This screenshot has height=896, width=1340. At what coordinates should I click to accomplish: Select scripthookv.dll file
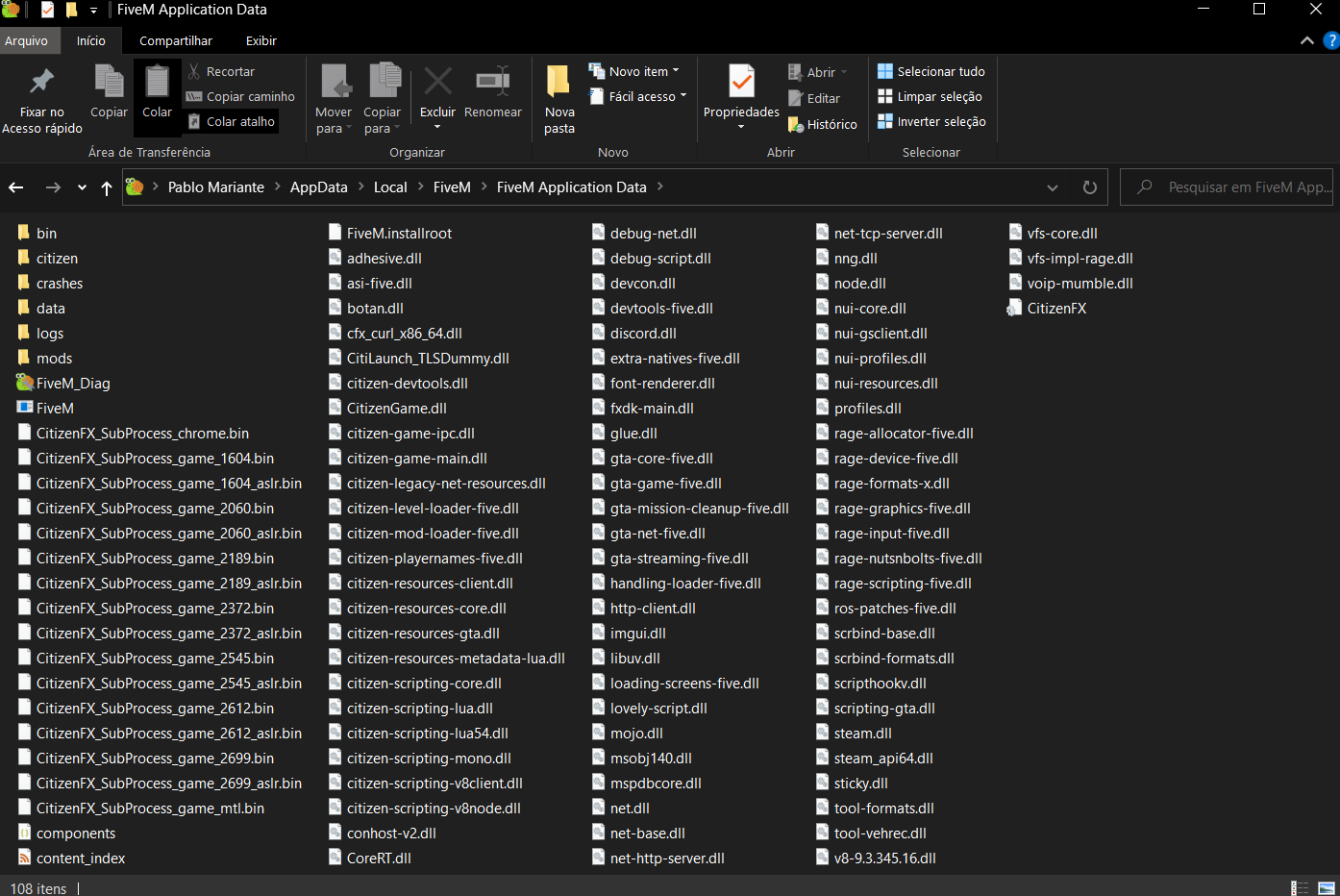click(870, 683)
